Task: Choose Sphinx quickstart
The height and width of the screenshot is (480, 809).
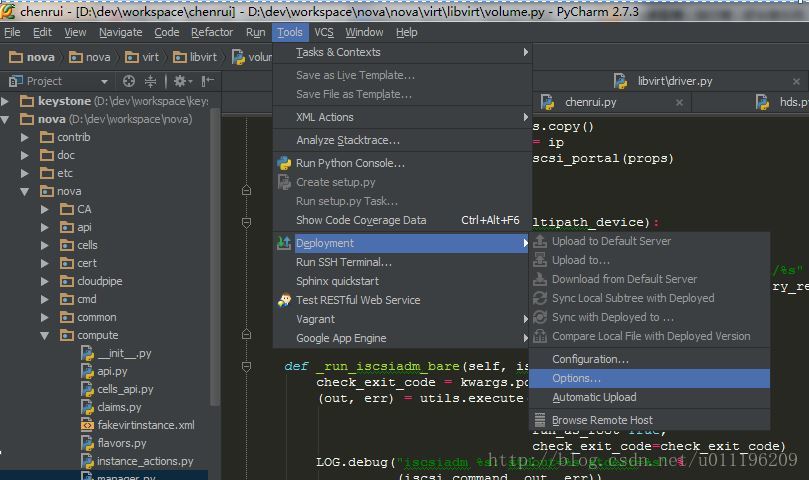Action: tap(402, 281)
